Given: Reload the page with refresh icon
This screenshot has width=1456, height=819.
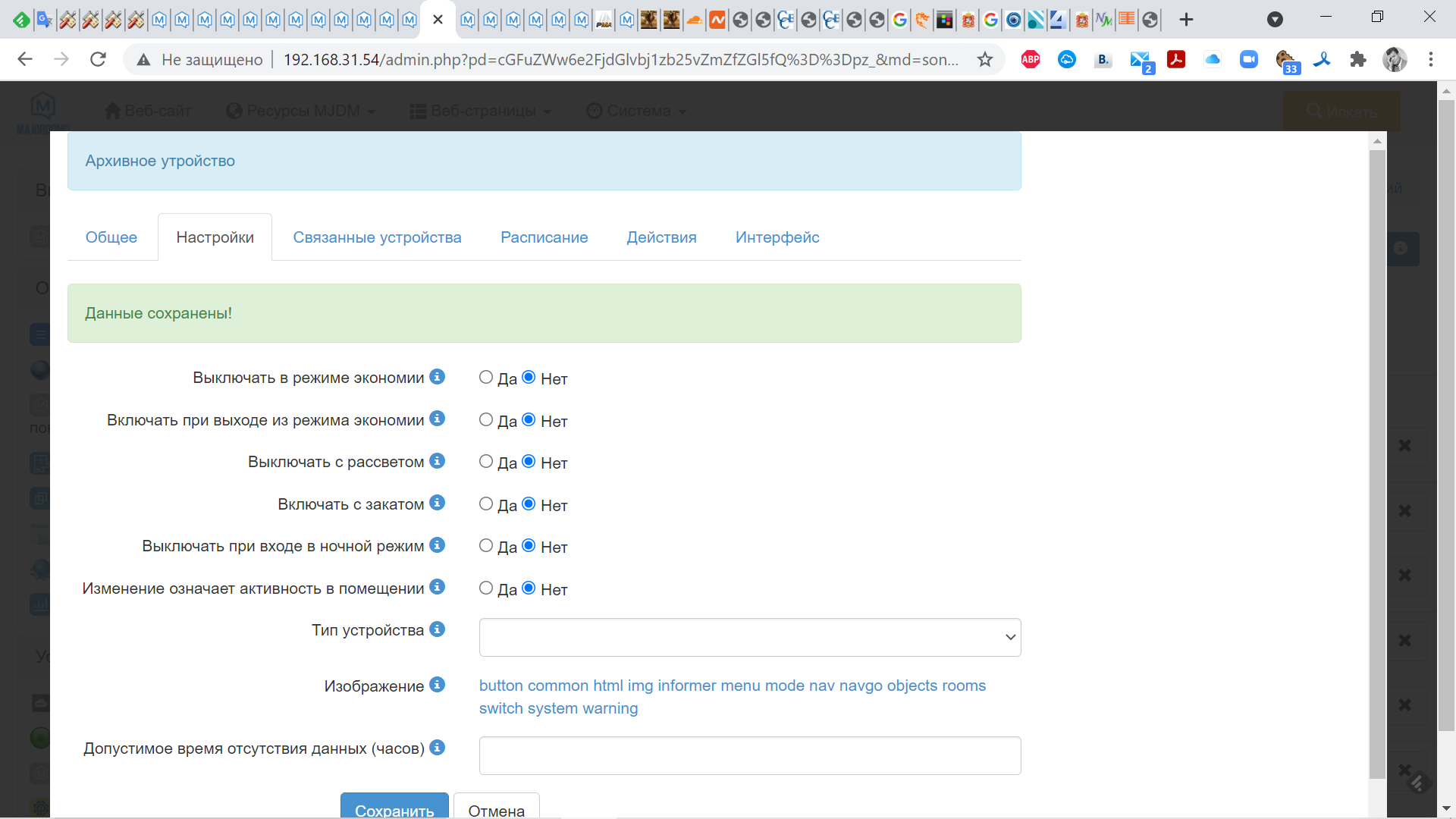Looking at the screenshot, I should tap(98, 59).
